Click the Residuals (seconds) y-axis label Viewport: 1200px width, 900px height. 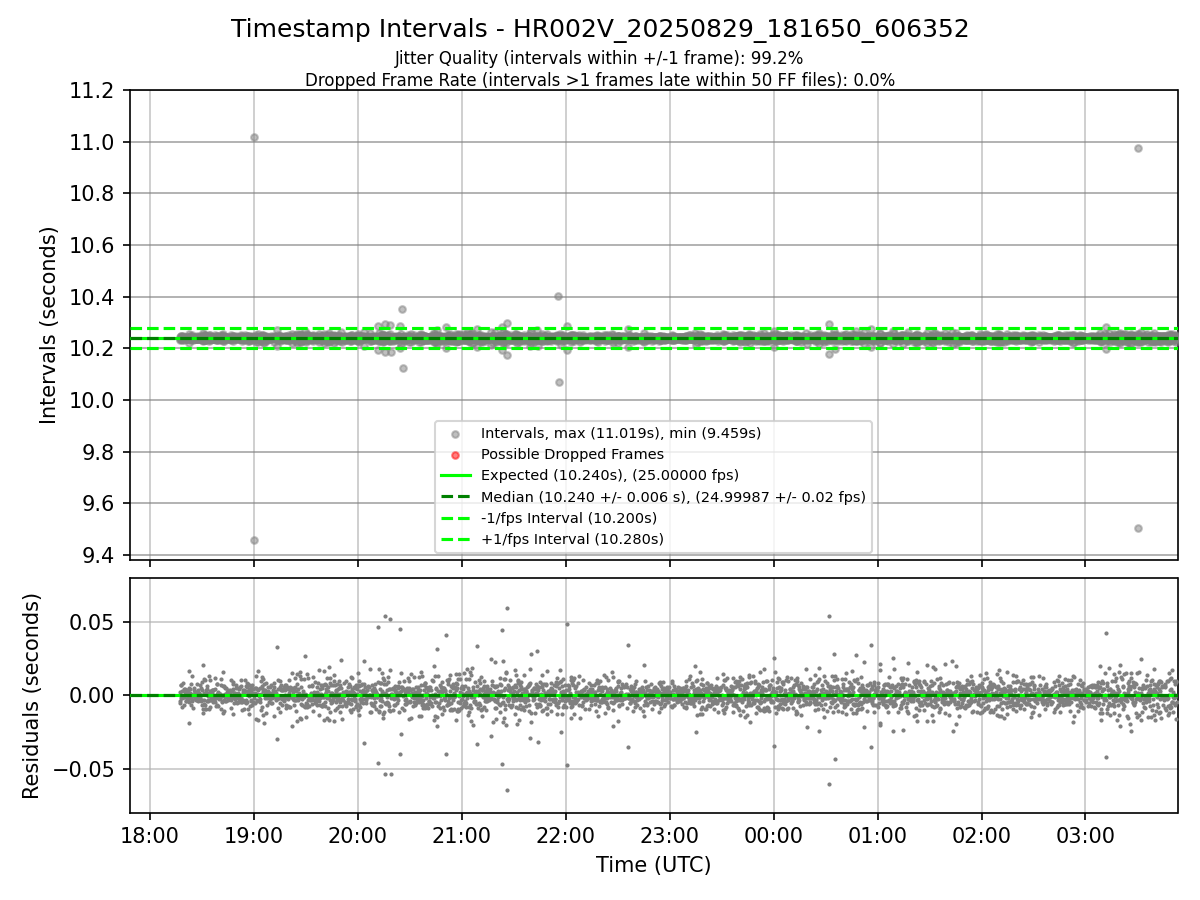point(31,696)
